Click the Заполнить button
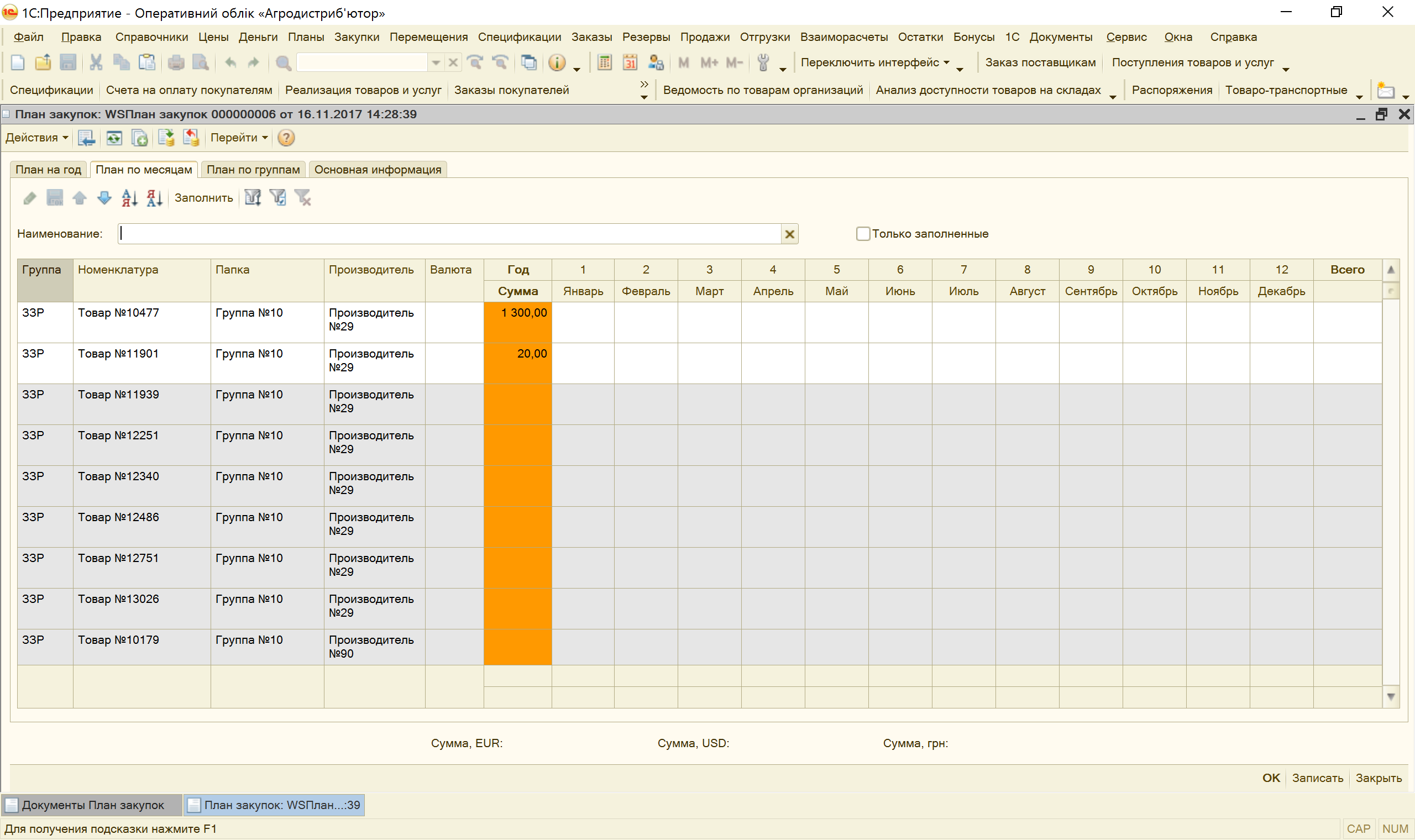This screenshot has height=840, width=1415. point(203,198)
